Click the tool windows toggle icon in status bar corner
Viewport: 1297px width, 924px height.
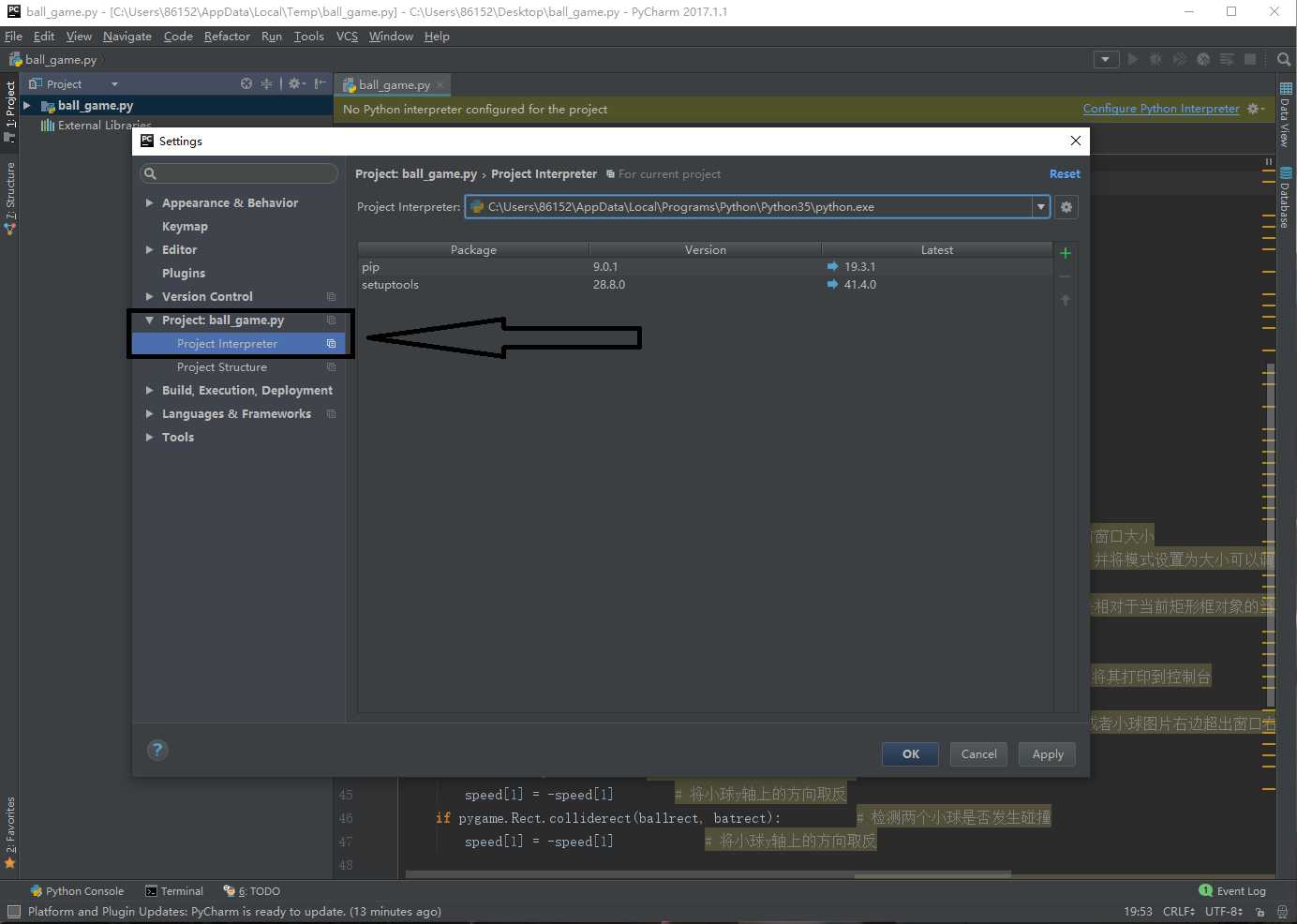point(13,911)
